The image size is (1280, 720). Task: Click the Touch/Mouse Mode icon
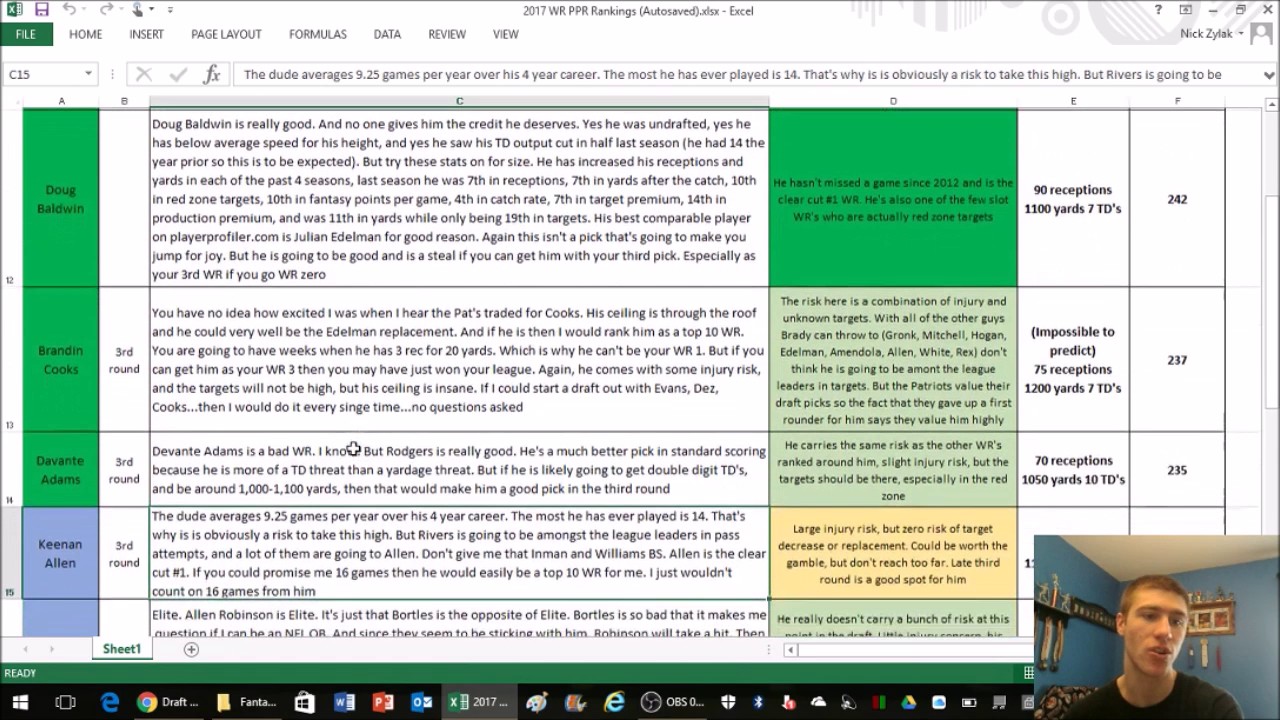[138, 10]
